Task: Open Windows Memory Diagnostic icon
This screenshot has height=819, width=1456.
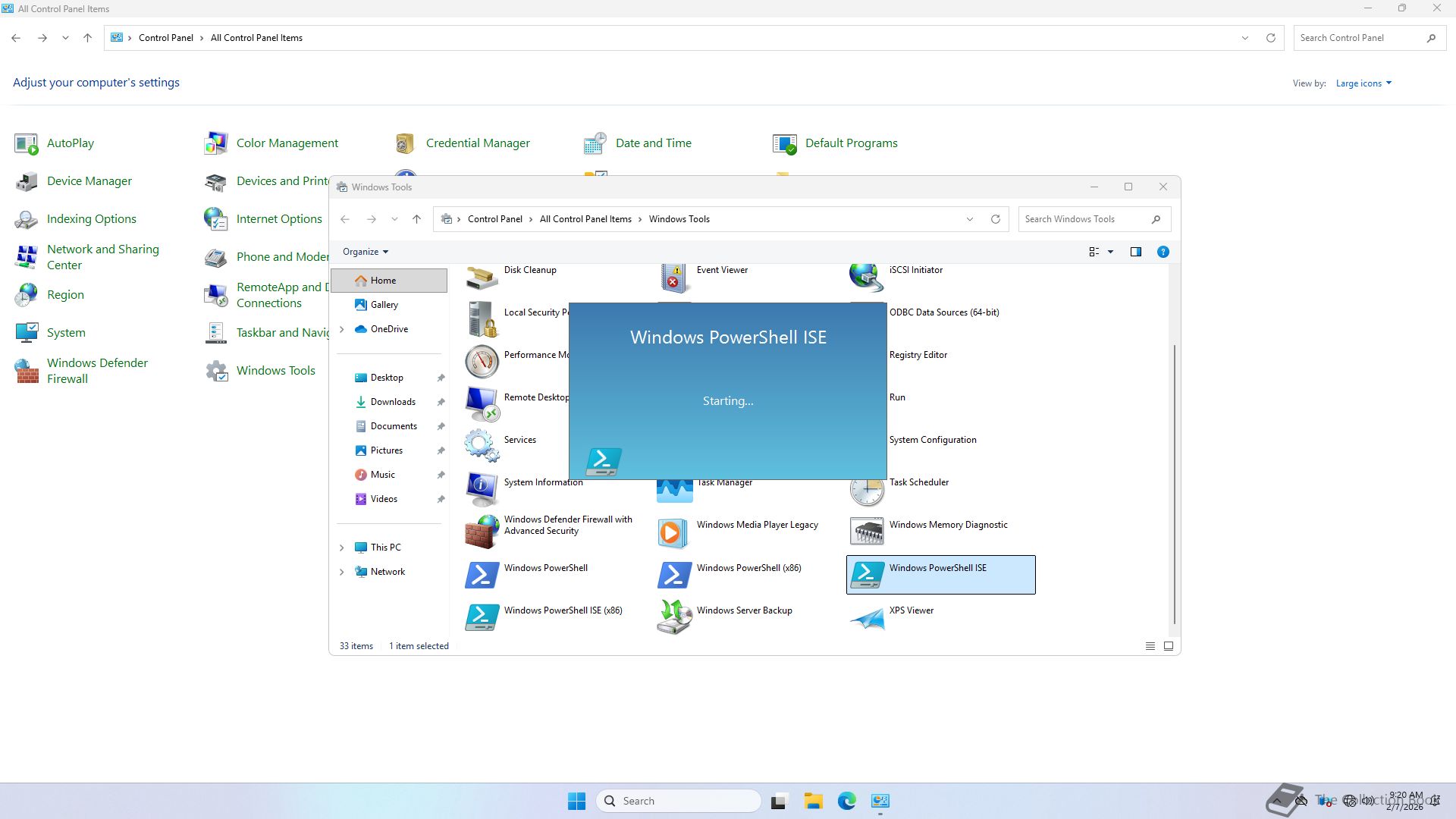Action: pyautogui.click(x=867, y=532)
